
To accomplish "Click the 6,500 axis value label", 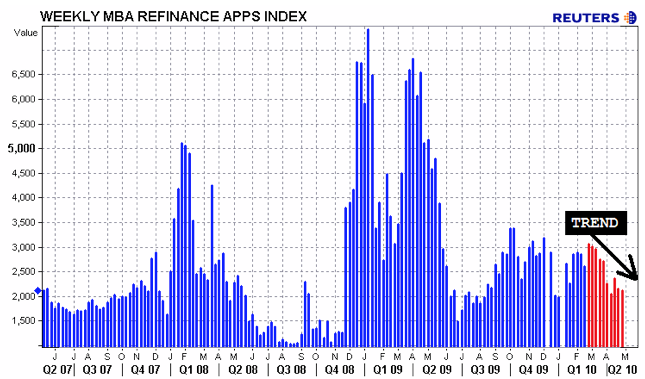I will [x=23, y=74].
